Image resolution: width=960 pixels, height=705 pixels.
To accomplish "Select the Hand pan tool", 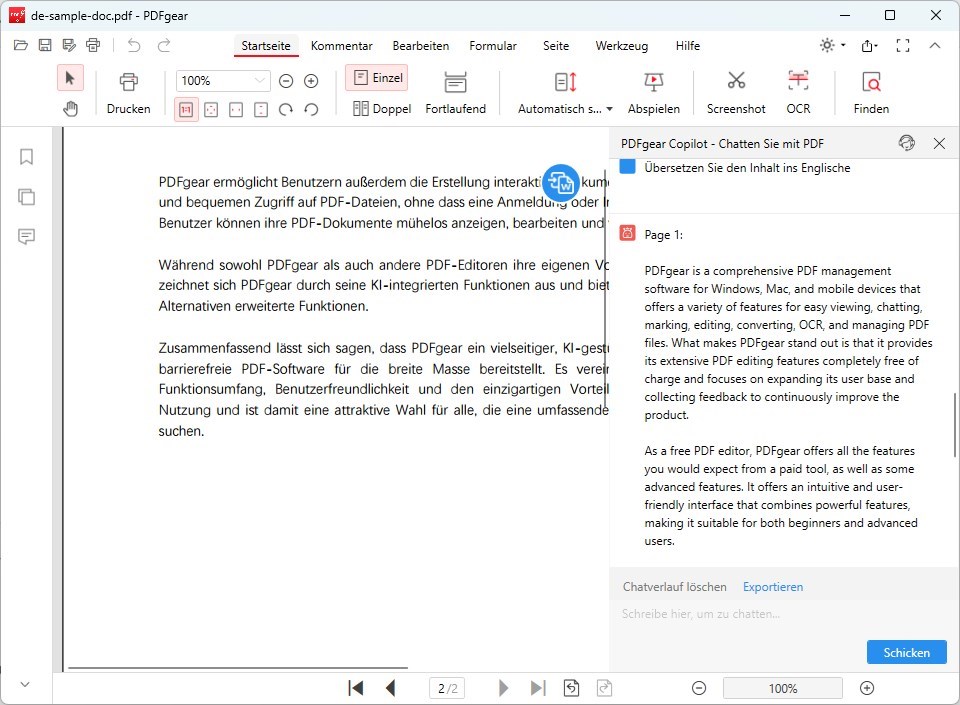I will coord(70,109).
